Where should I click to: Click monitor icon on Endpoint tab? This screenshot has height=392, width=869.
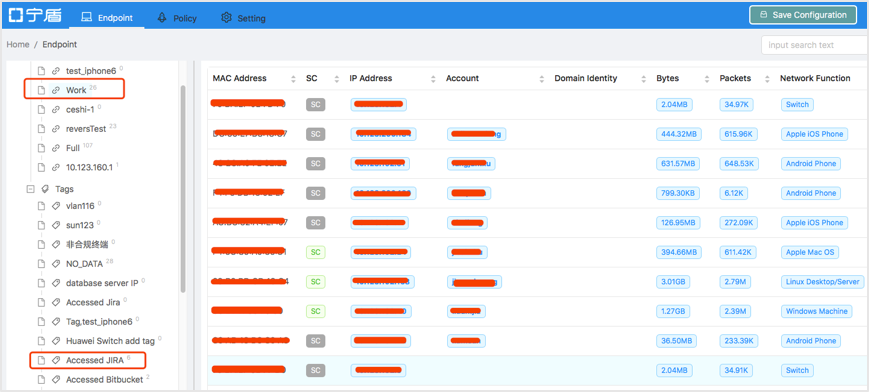click(x=86, y=17)
